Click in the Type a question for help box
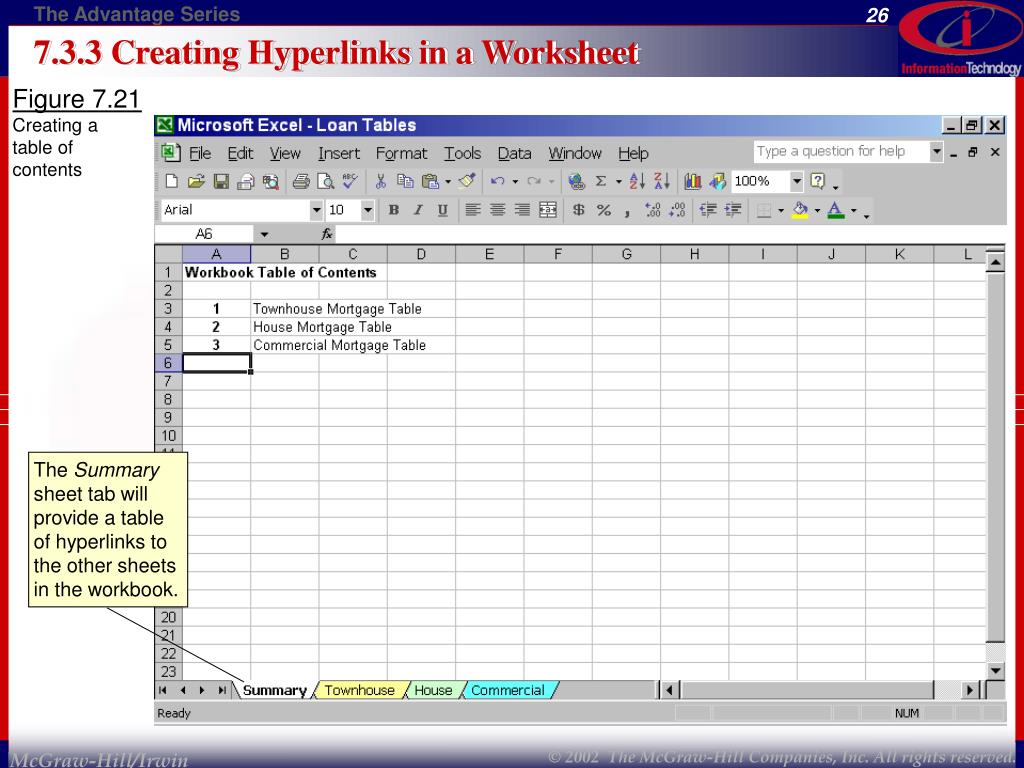1024x768 pixels. (841, 152)
